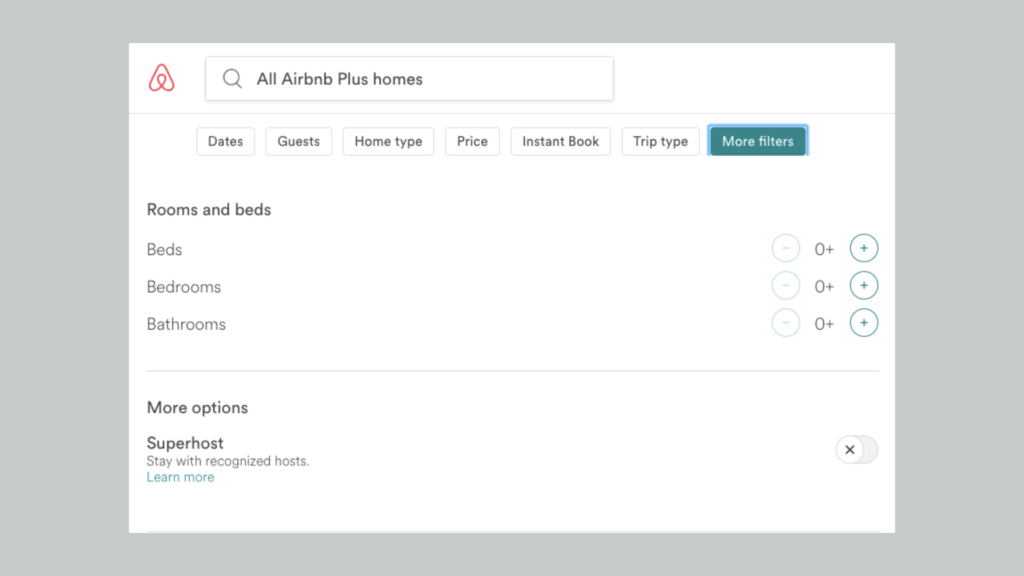
Task: Open the Dates filter dropdown
Action: tap(225, 141)
